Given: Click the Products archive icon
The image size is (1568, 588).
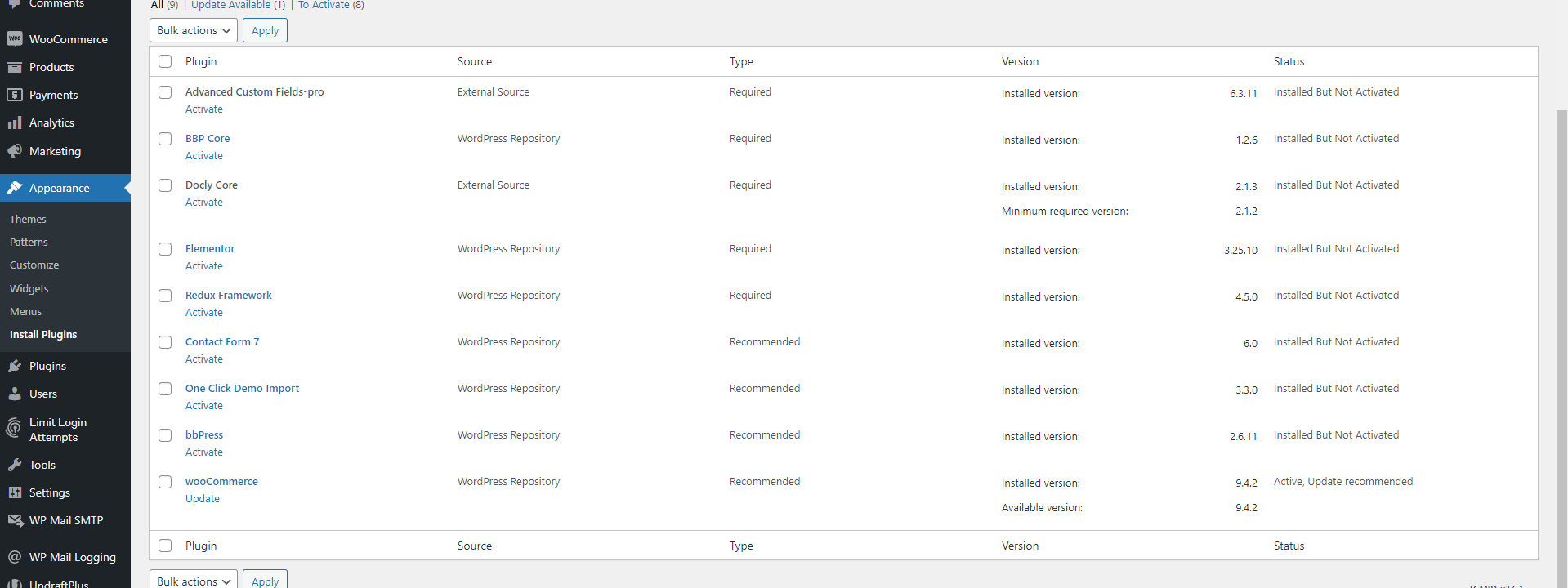Looking at the screenshot, I should 15,67.
